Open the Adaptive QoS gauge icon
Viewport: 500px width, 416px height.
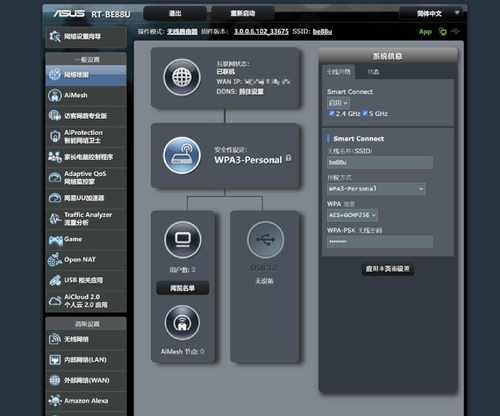[x=55, y=177]
